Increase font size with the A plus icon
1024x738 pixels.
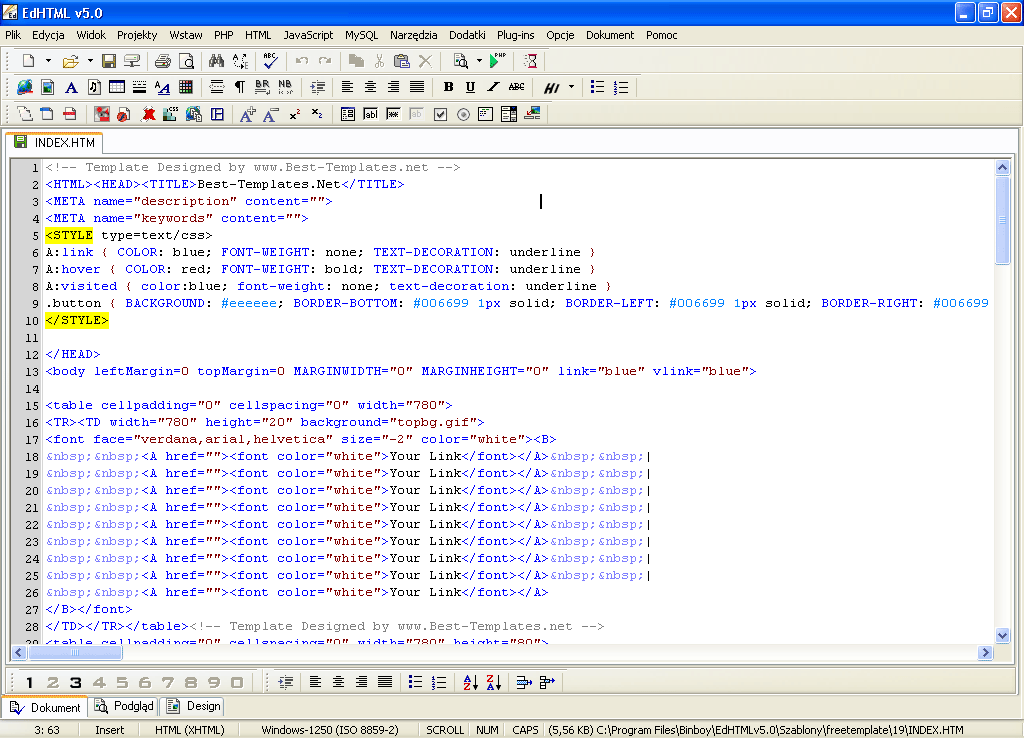pos(248,114)
